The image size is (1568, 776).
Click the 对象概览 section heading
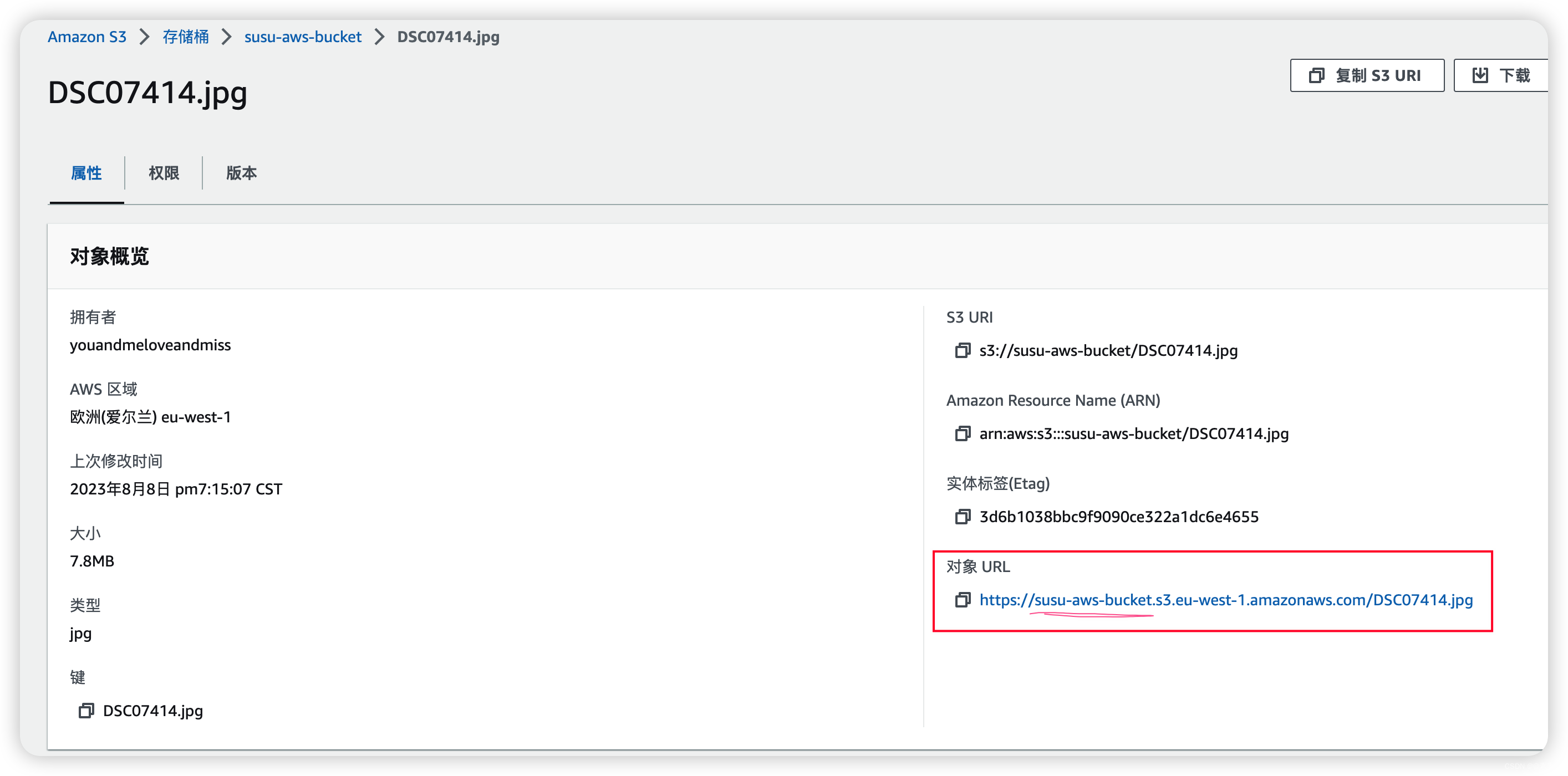(x=109, y=256)
